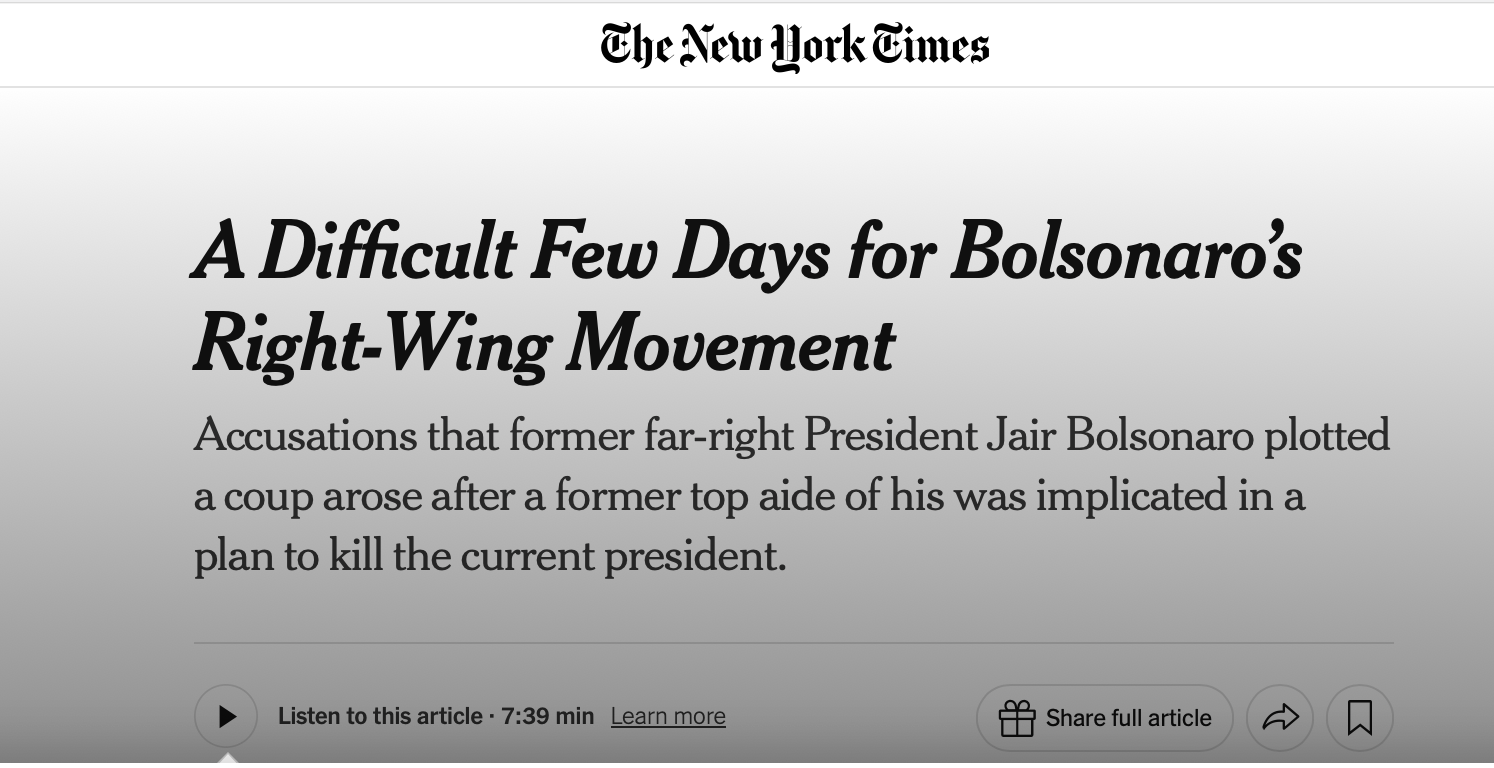Click 'Listen to this article' text
1494x768 pixels.
(380, 717)
